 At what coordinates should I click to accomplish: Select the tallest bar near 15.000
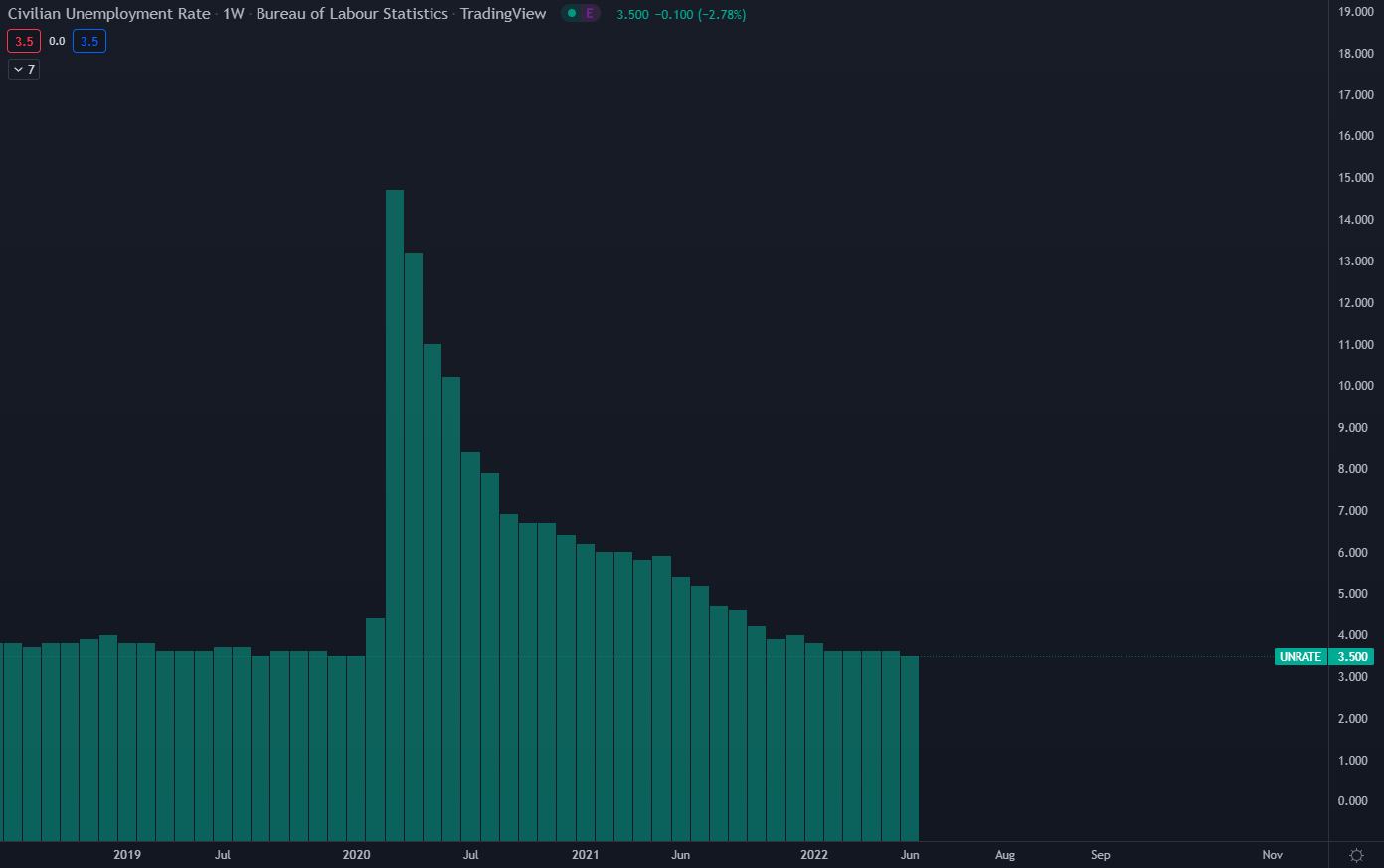coord(395,497)
